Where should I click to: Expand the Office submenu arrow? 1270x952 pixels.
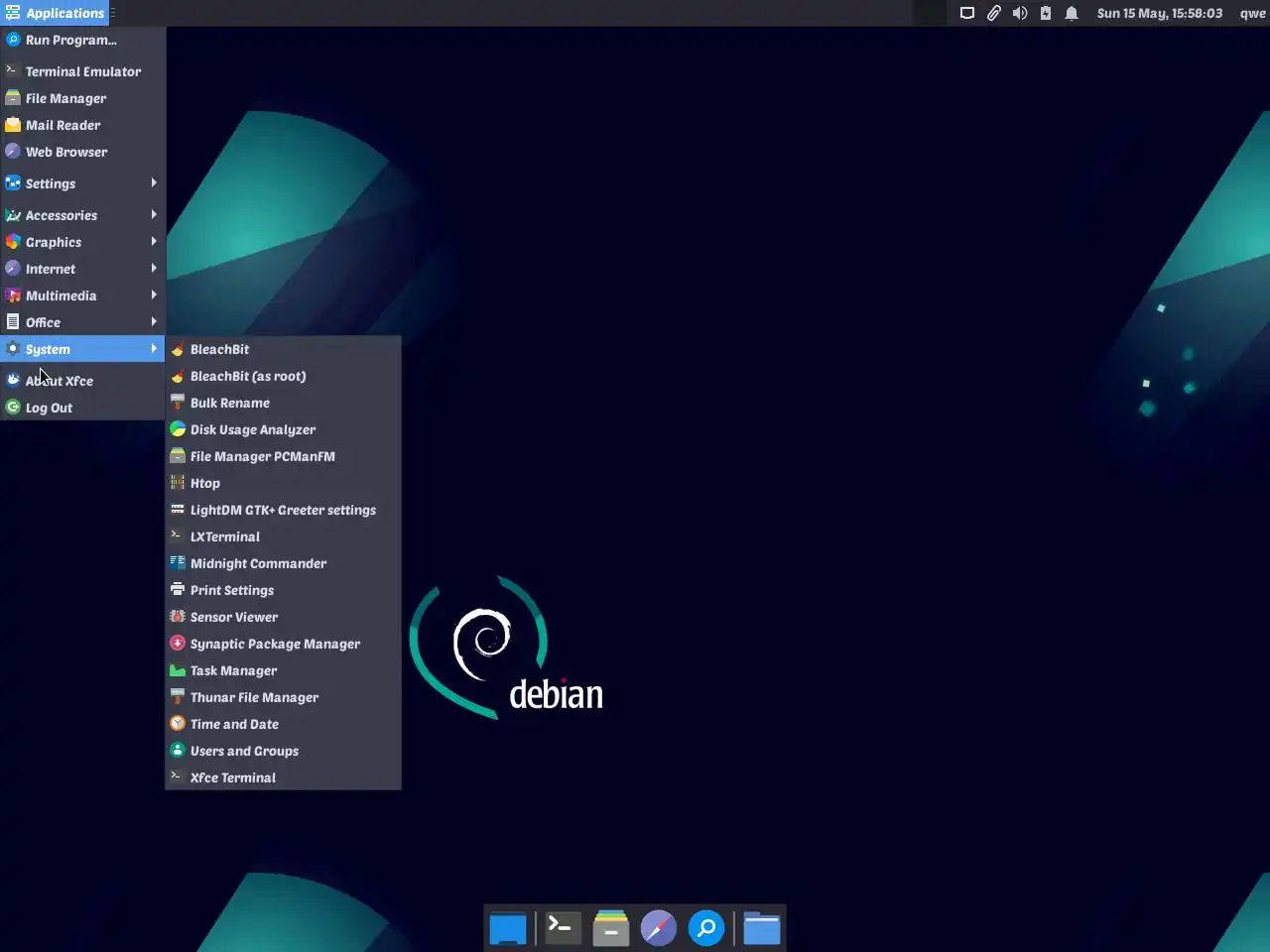[x=154, y=322]
